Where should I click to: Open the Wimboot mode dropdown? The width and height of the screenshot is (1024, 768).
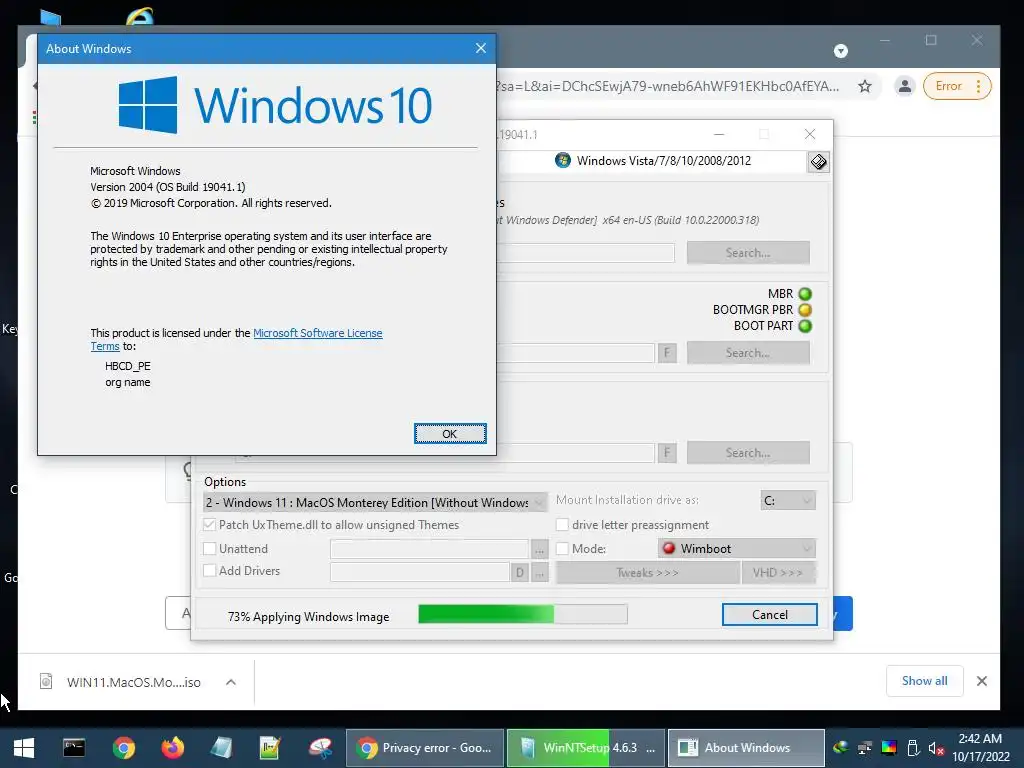click(737, 549)
